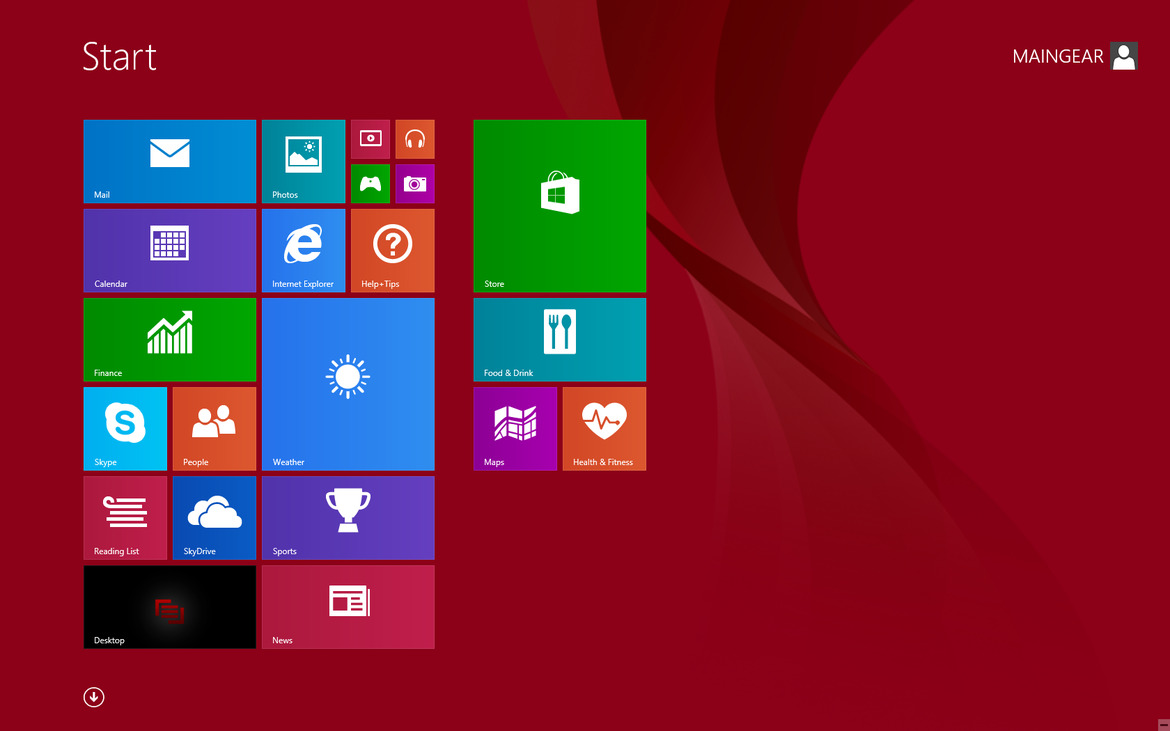Viewport: 1170px width, 731px height.
Task: Switch to the Desktop tile
Action: [x=169, y=607]
